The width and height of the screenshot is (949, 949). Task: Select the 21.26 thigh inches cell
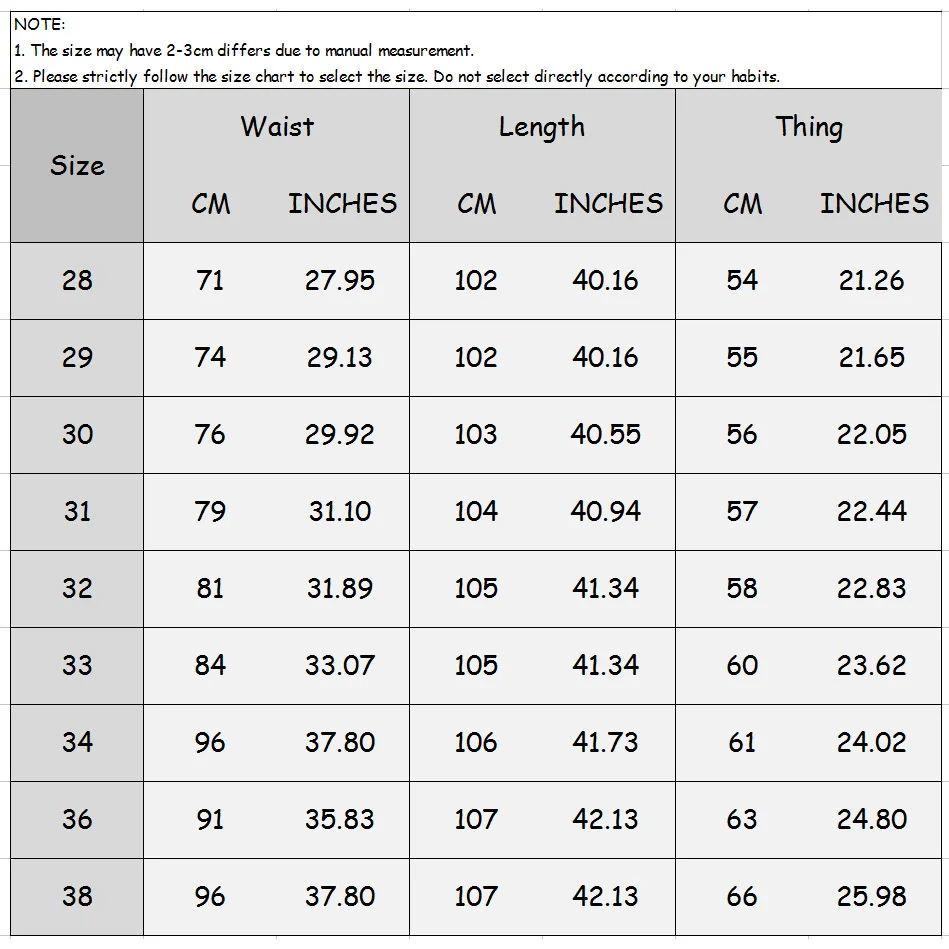point(872,281)
